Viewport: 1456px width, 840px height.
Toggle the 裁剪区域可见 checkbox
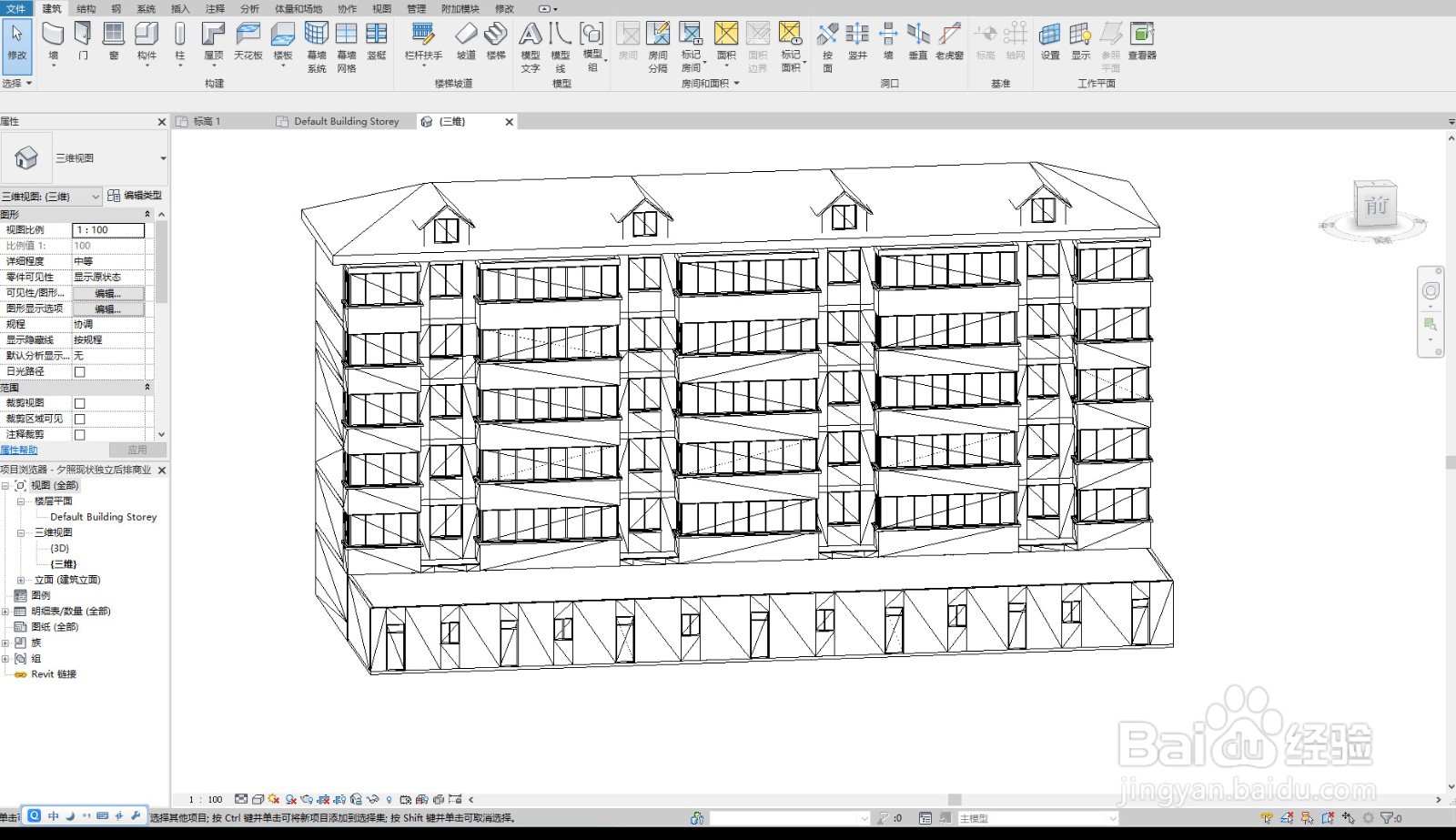(80, 419)
